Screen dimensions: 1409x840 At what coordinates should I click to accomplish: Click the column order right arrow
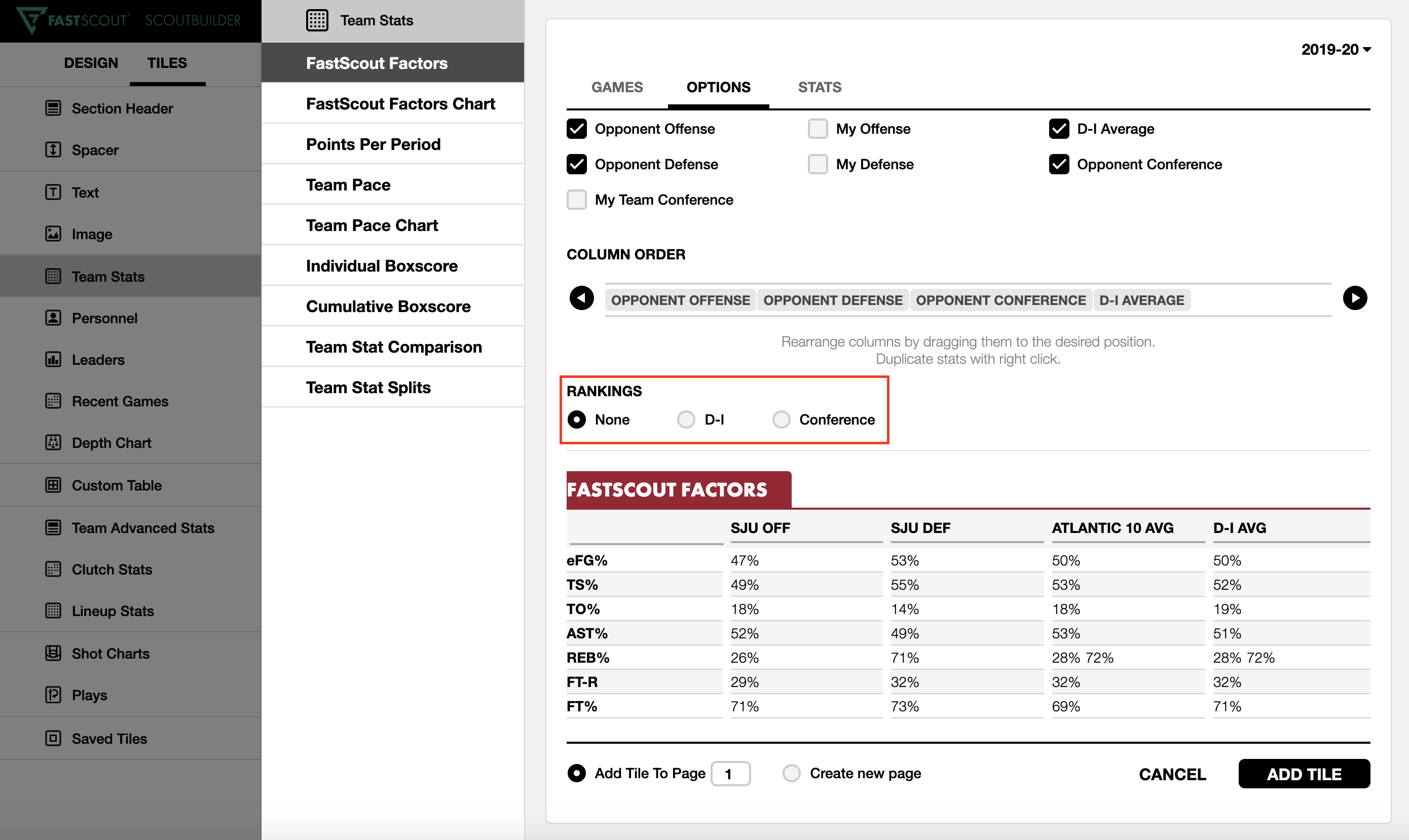pyautogui.click(x=1355, y=298)
